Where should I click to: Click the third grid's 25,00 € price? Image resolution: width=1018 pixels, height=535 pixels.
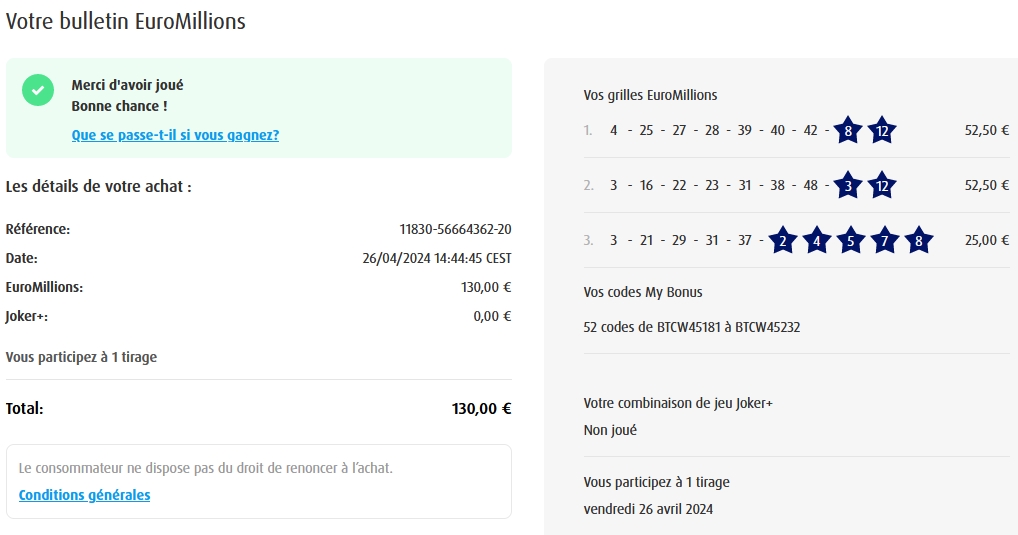click(986, 240)
